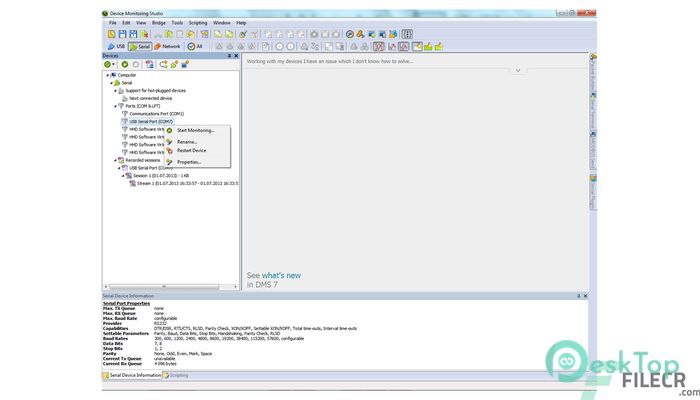Open the View menu
The height and width of the screenshot is (400, 700).
pyautogui.click(x=141, y=23)
